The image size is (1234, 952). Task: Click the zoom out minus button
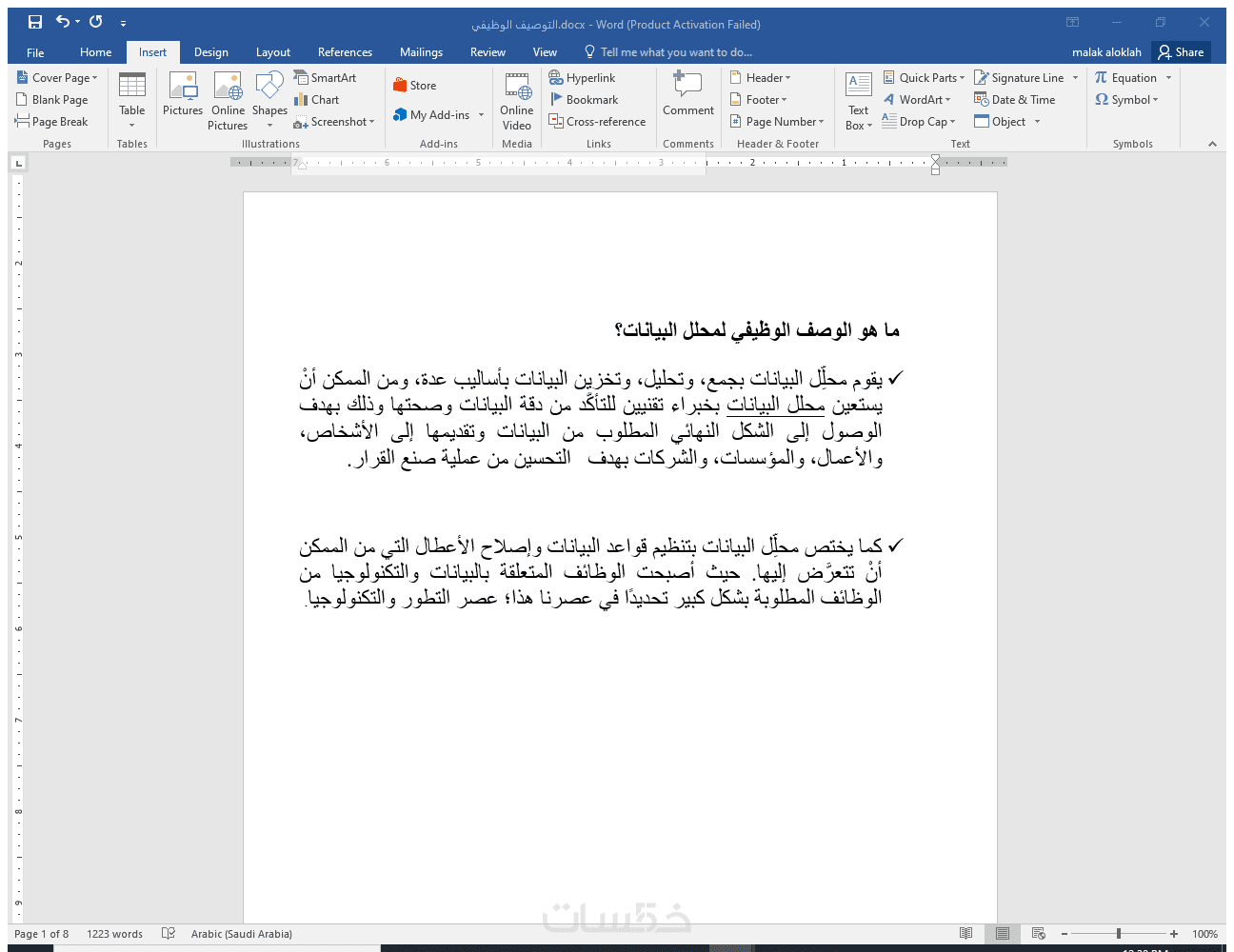tap(1065, 934)
